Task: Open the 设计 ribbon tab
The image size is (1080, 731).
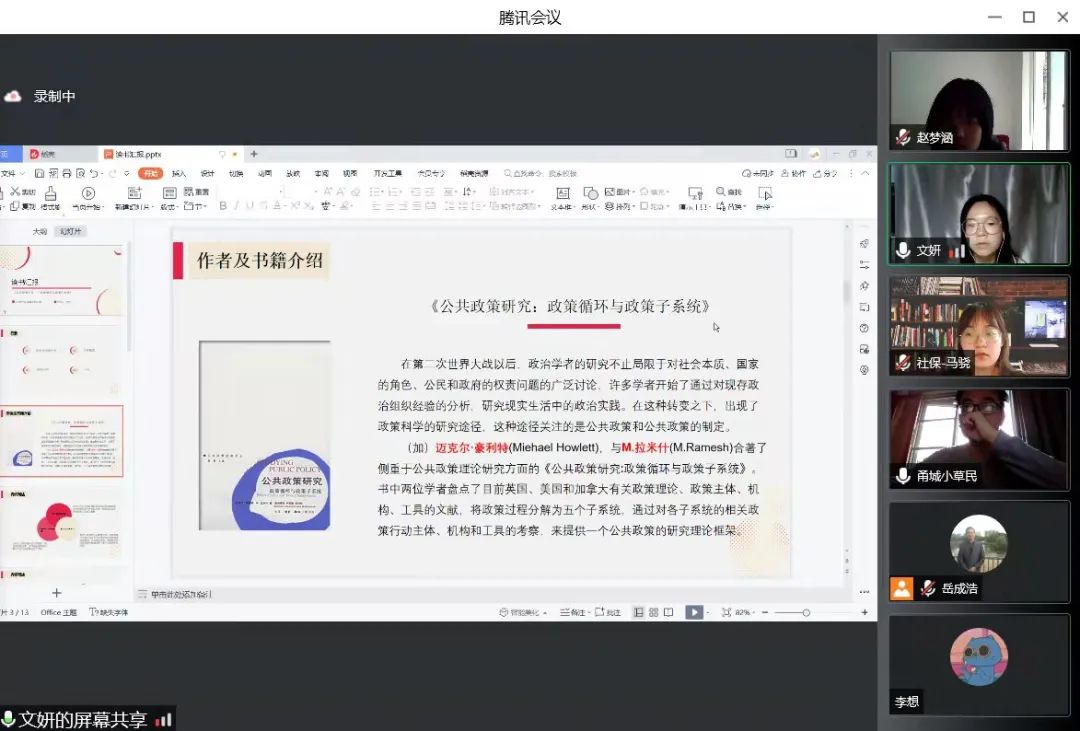Action: [x=207, y=173]
